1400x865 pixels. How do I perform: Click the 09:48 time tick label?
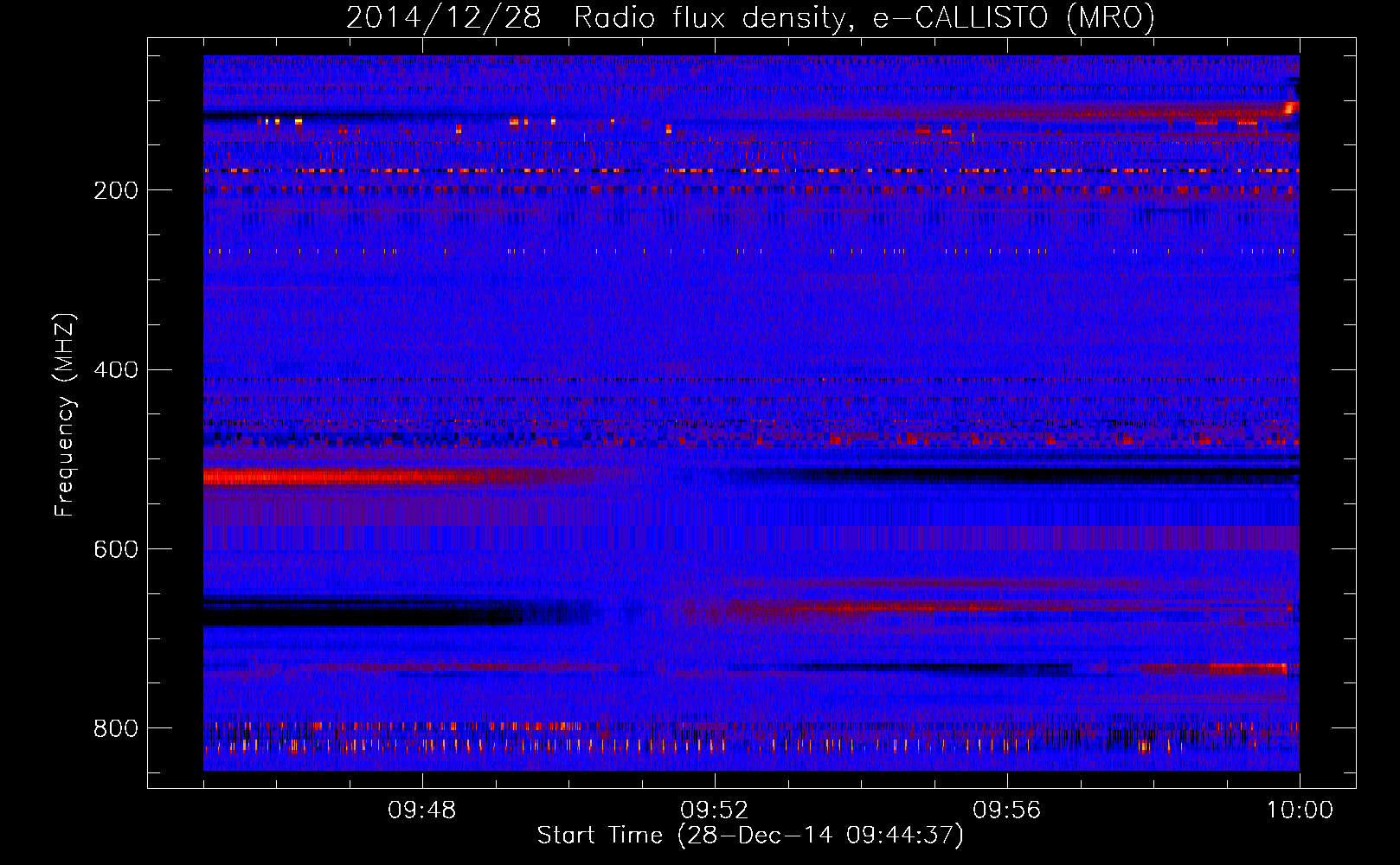[421, 811]
